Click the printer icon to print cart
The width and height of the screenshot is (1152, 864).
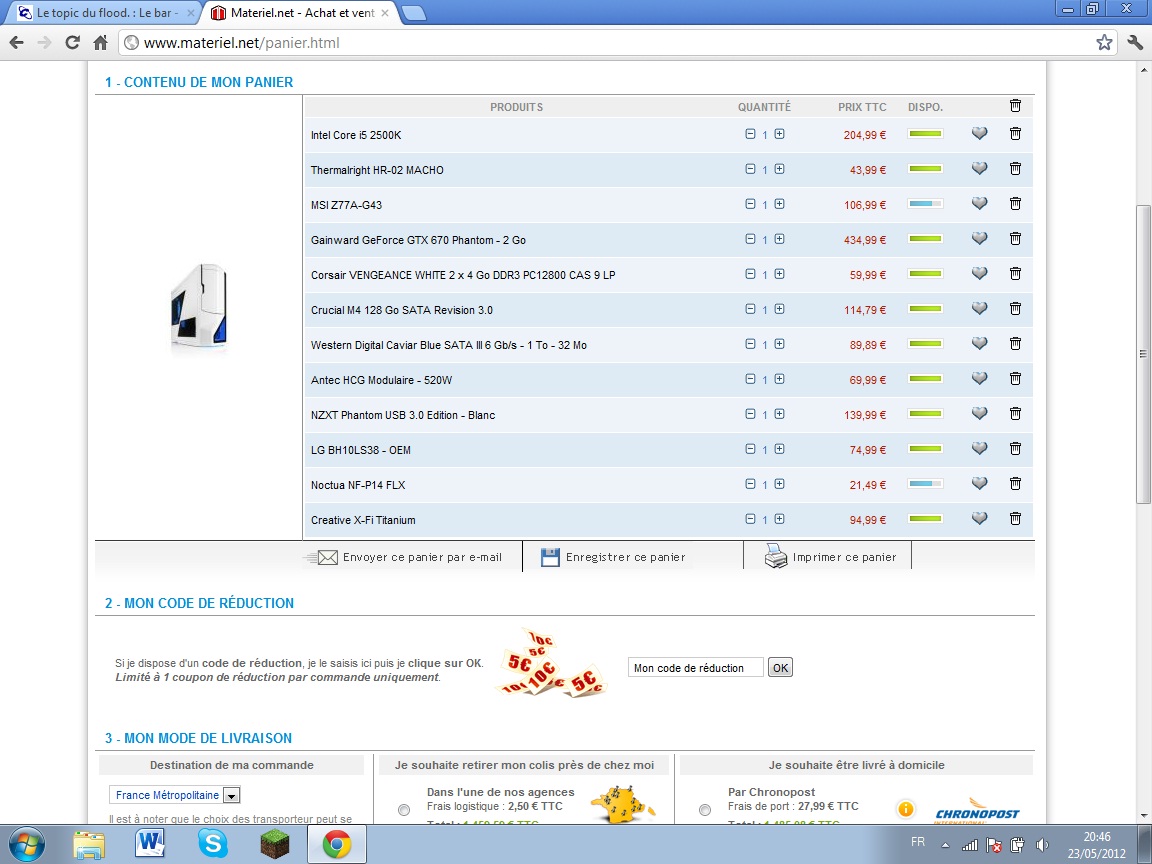point(776,557)
